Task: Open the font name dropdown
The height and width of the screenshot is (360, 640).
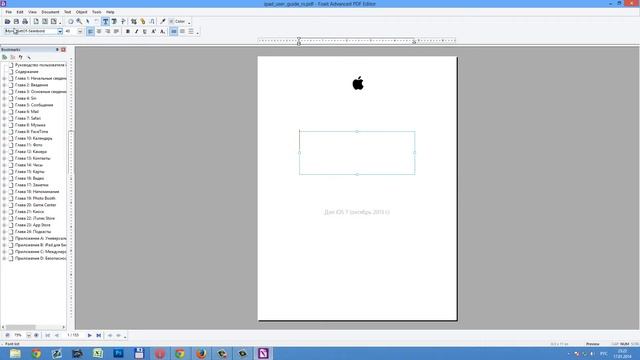Action: point(60,31)
